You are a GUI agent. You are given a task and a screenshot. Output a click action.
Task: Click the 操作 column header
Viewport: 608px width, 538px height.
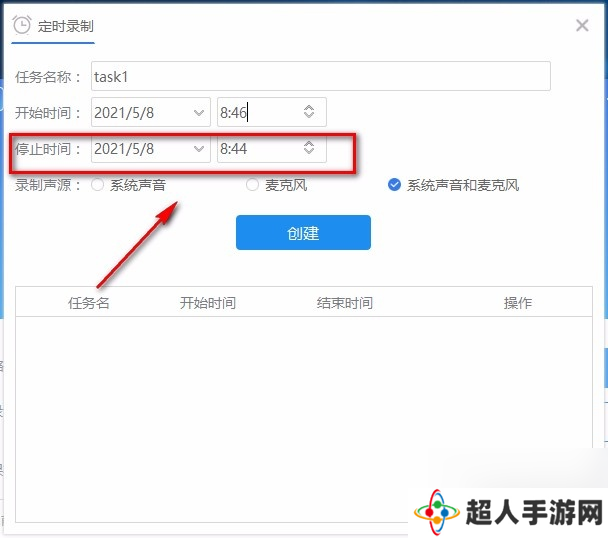click(518, 303)
